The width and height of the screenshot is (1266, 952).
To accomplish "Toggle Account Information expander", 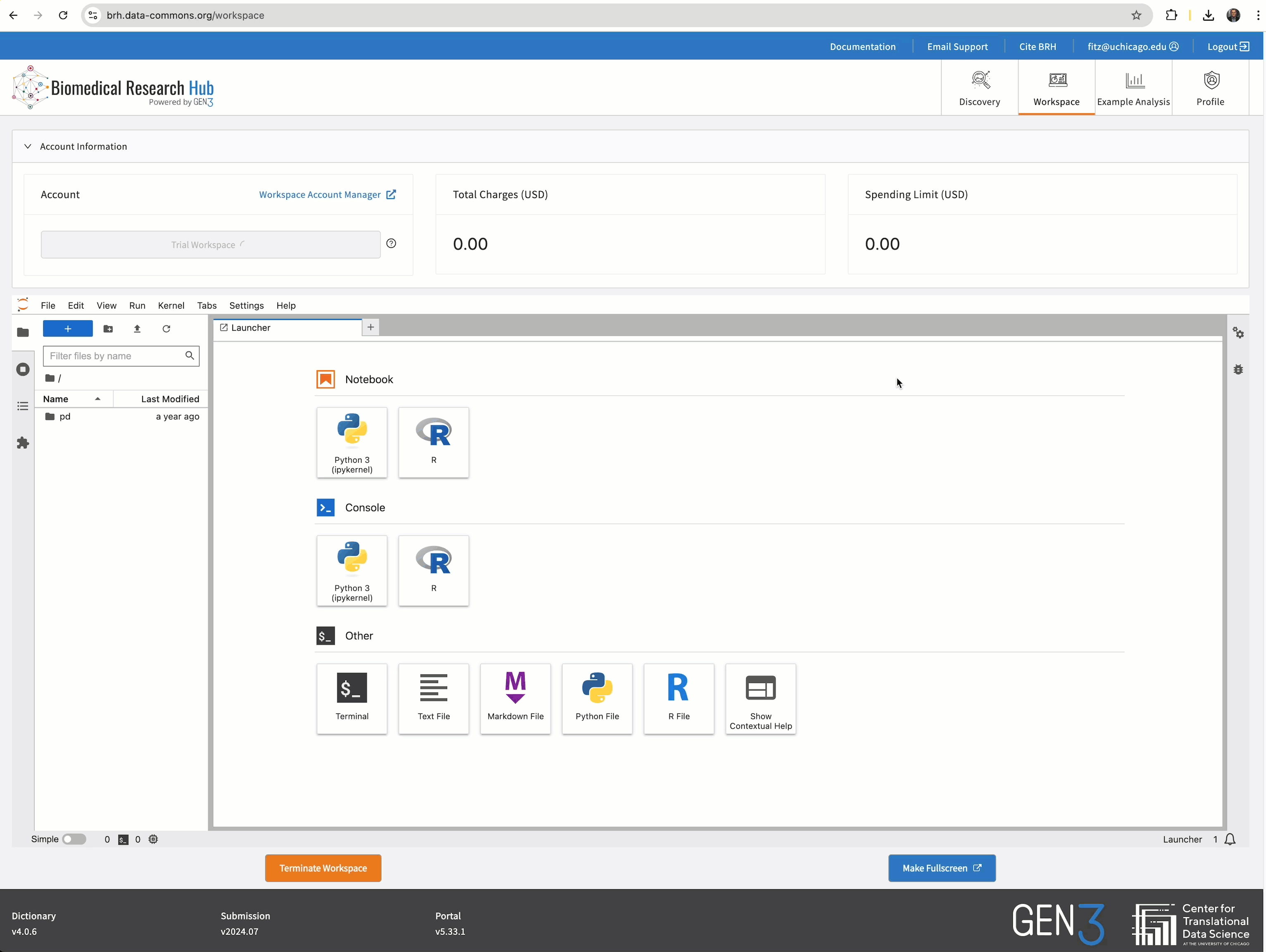I will point(27,146).
